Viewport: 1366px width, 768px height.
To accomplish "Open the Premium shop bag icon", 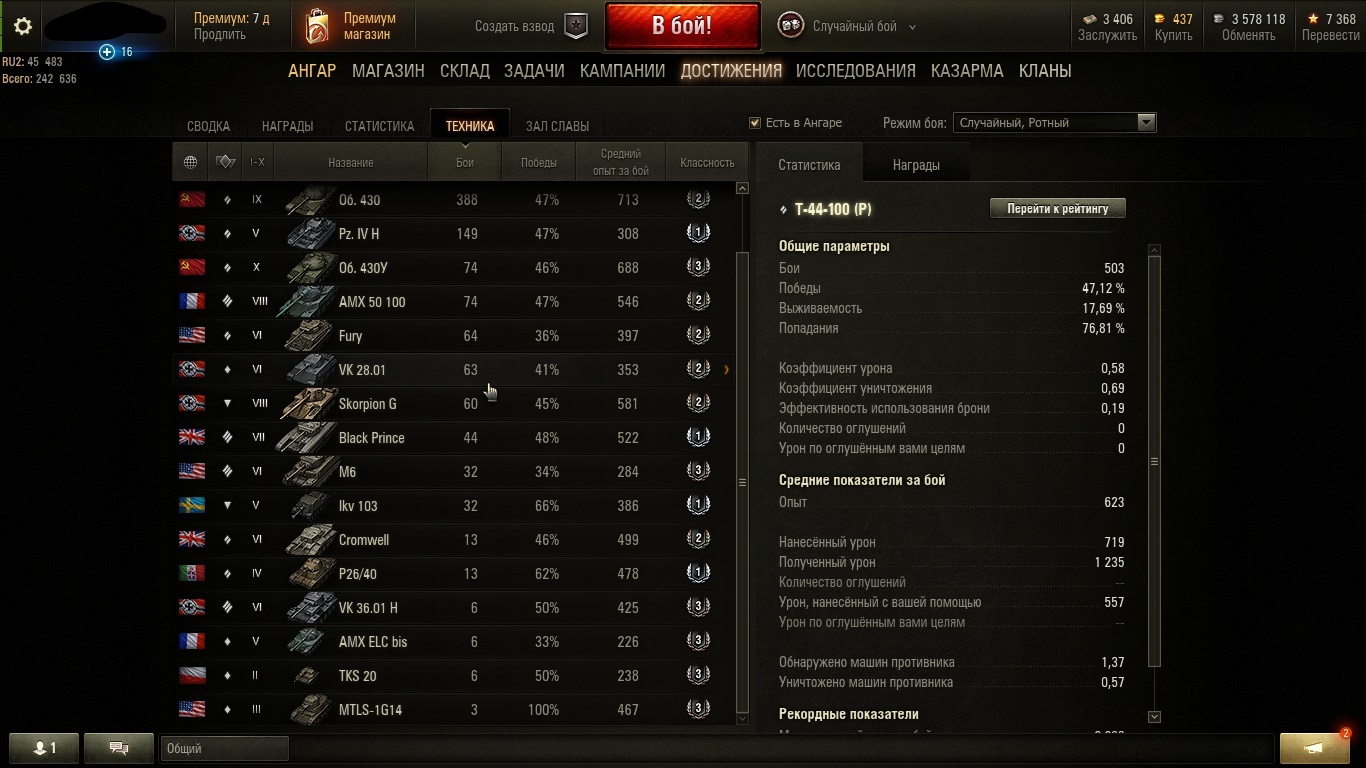I will 317,27.
